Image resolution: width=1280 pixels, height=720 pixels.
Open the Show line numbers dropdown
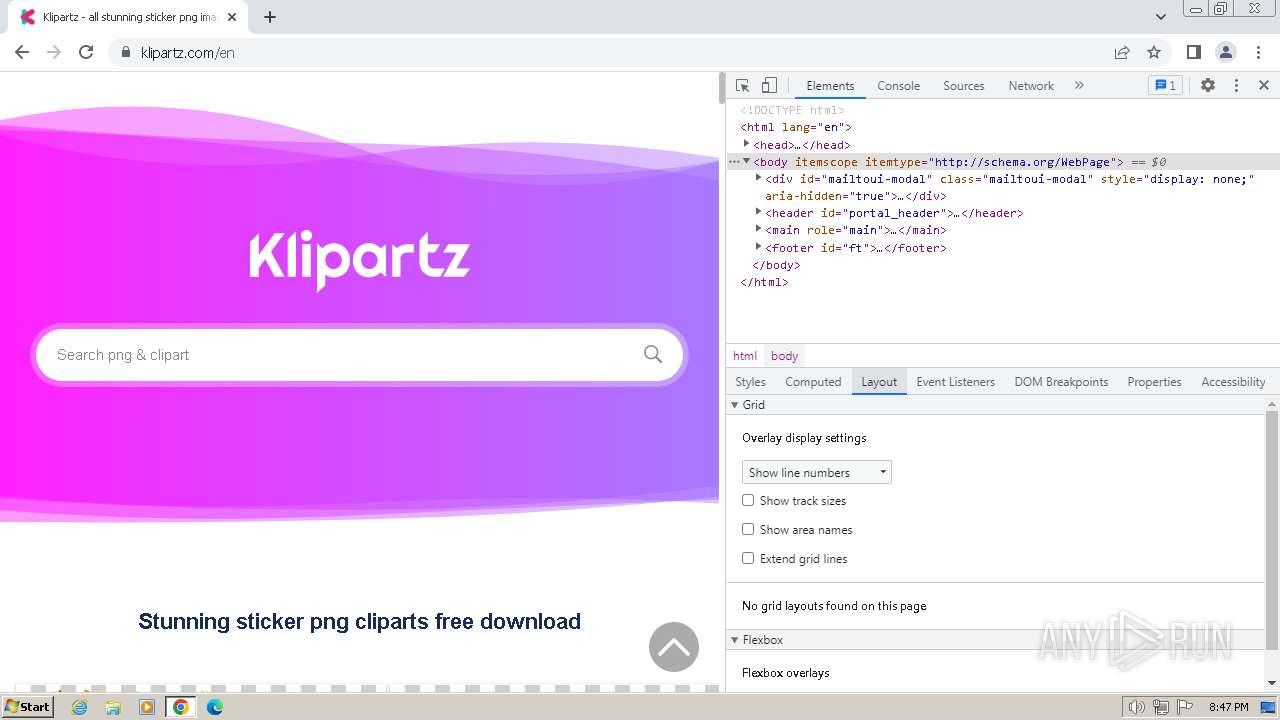816,472
